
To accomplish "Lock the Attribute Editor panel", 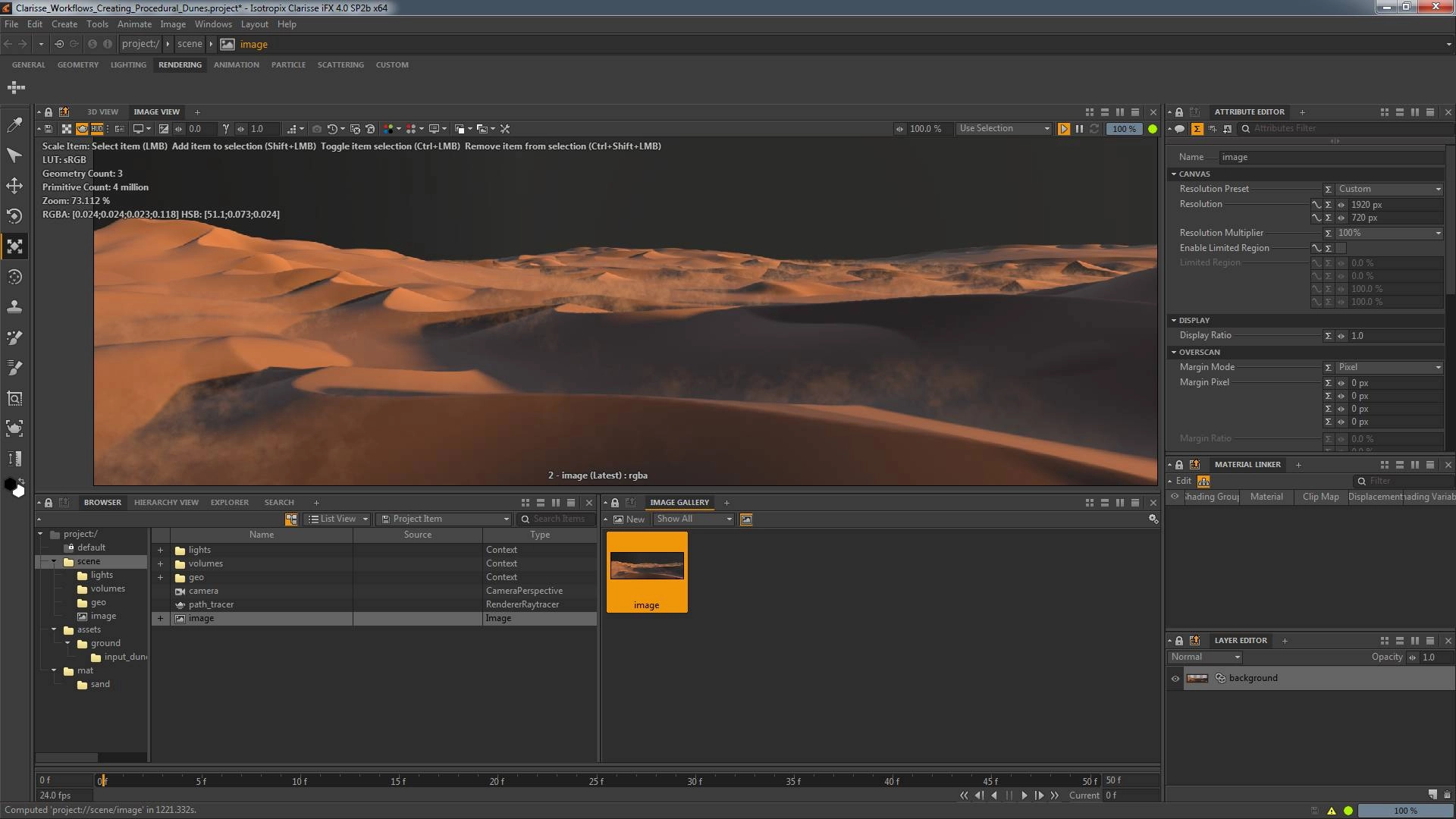I will 1179,112.
